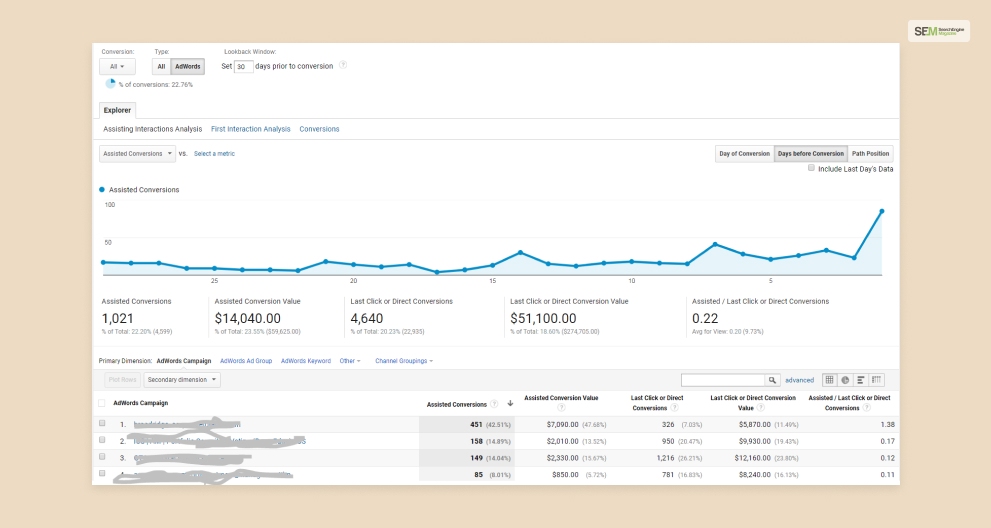Choose AdWords Keyword primary dimension
The image size is (991, 528).
tap(306, 361)
